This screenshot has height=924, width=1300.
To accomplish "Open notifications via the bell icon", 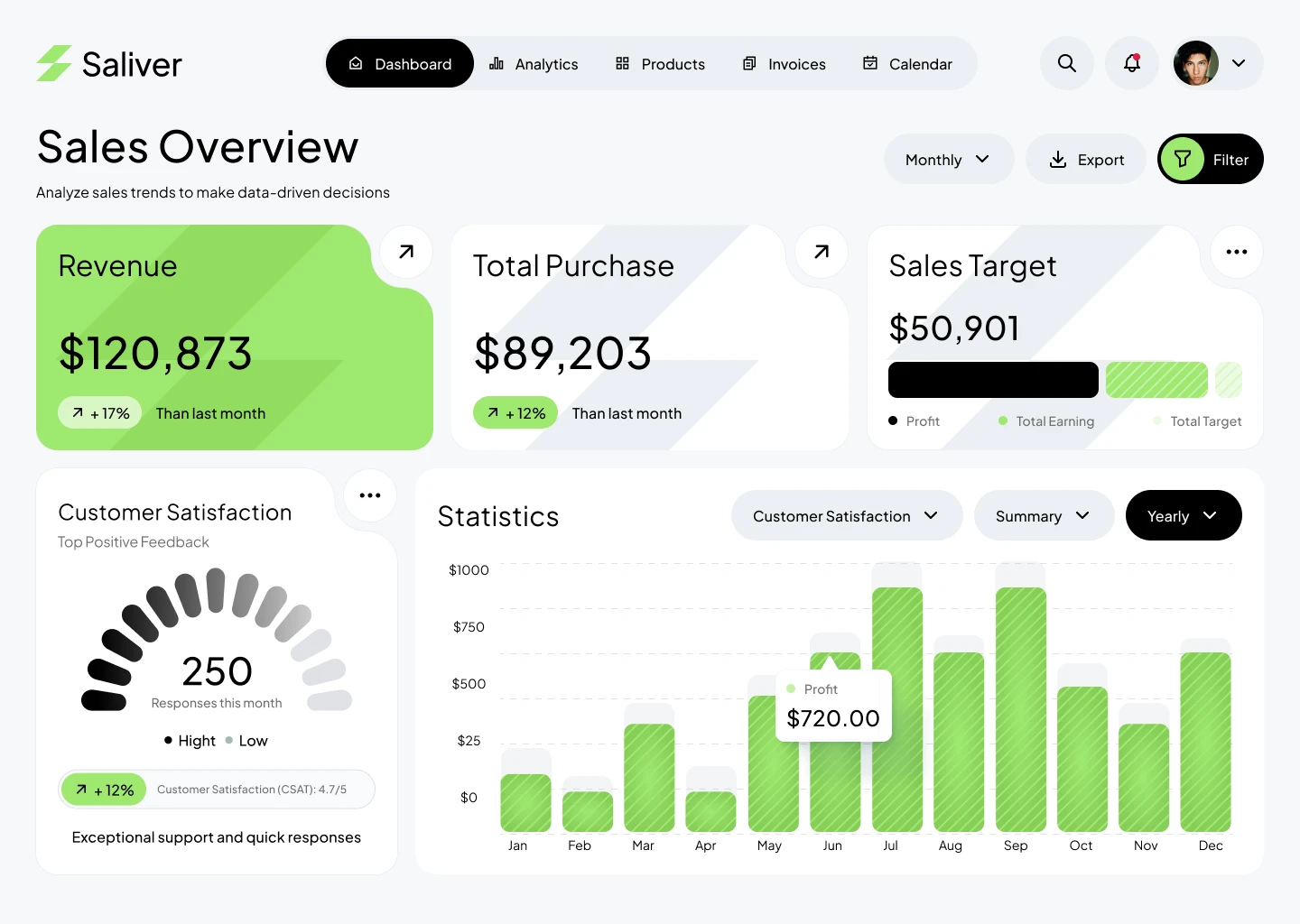I will (1132, 63).
